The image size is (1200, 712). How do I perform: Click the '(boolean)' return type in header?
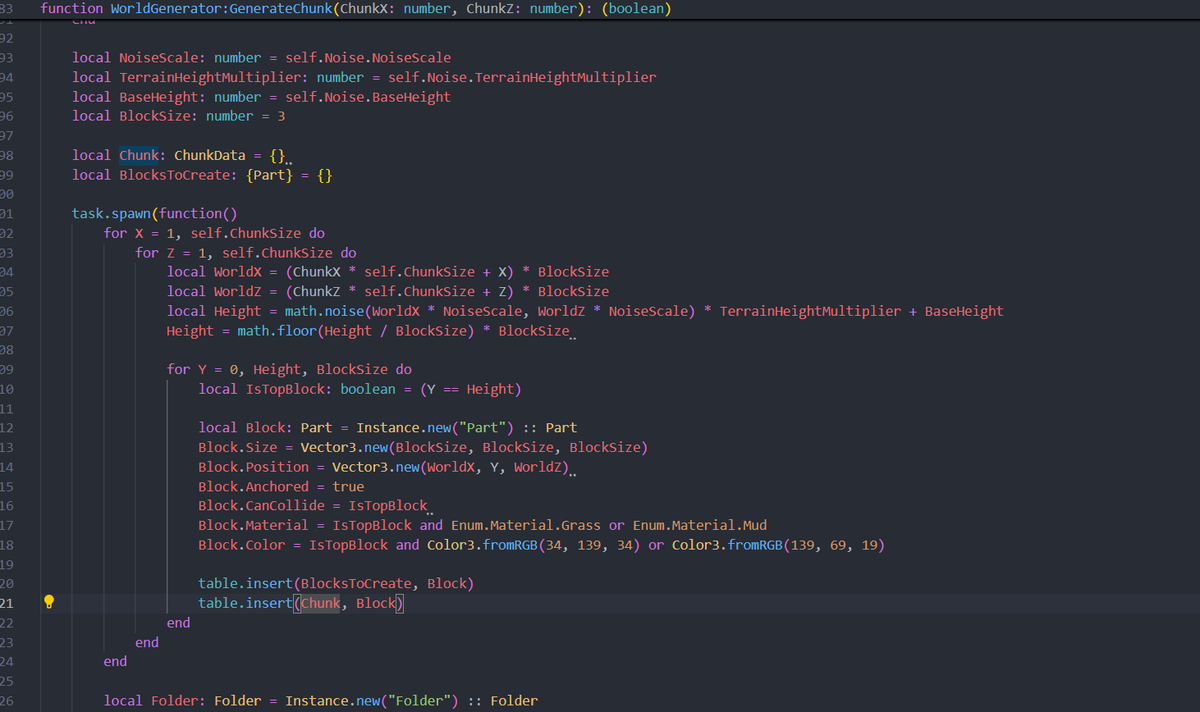click(639, 9)
